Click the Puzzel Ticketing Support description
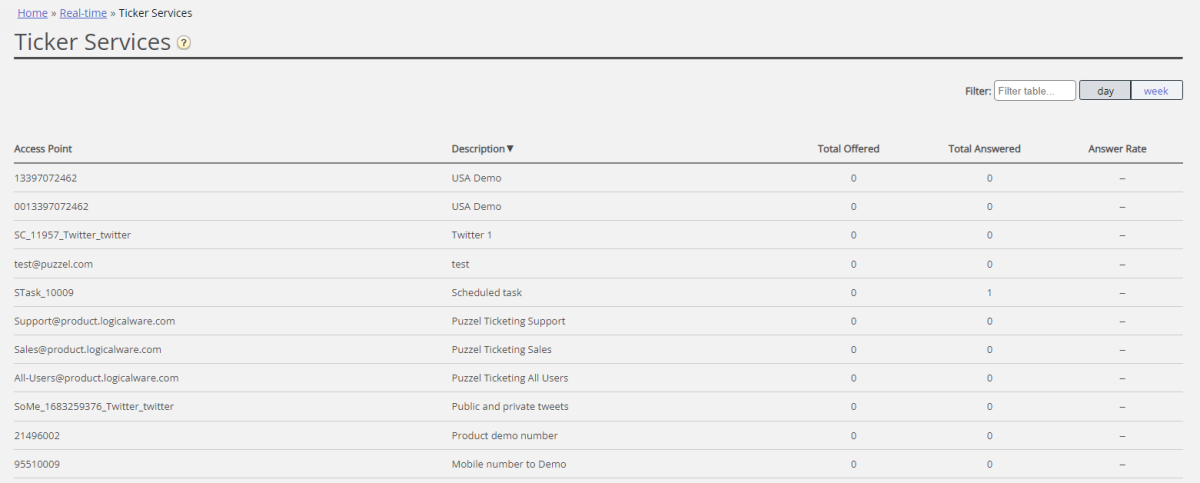 pyautogui.click(x=508, y=321)
